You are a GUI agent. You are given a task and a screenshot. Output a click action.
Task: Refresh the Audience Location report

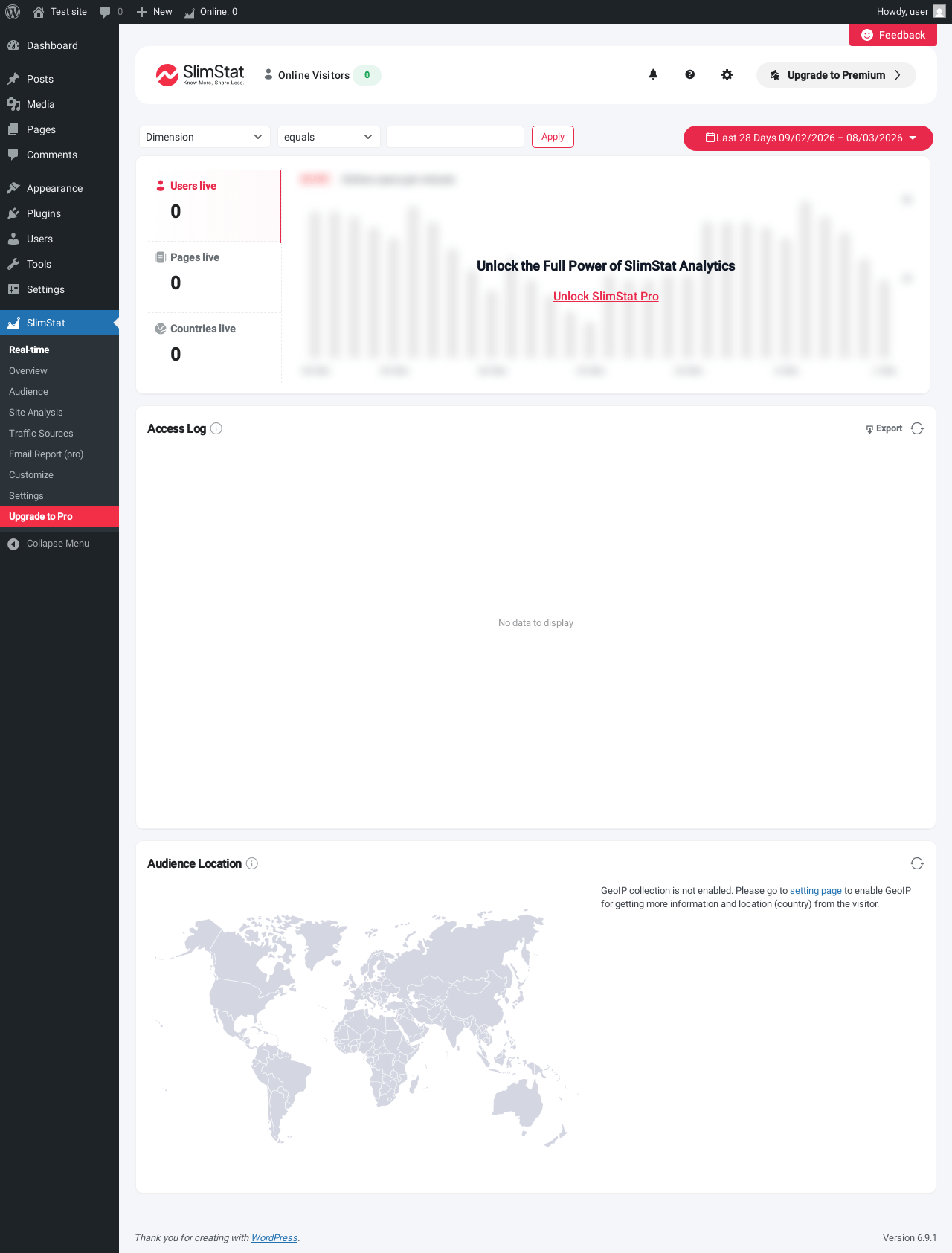coord(917,863)
